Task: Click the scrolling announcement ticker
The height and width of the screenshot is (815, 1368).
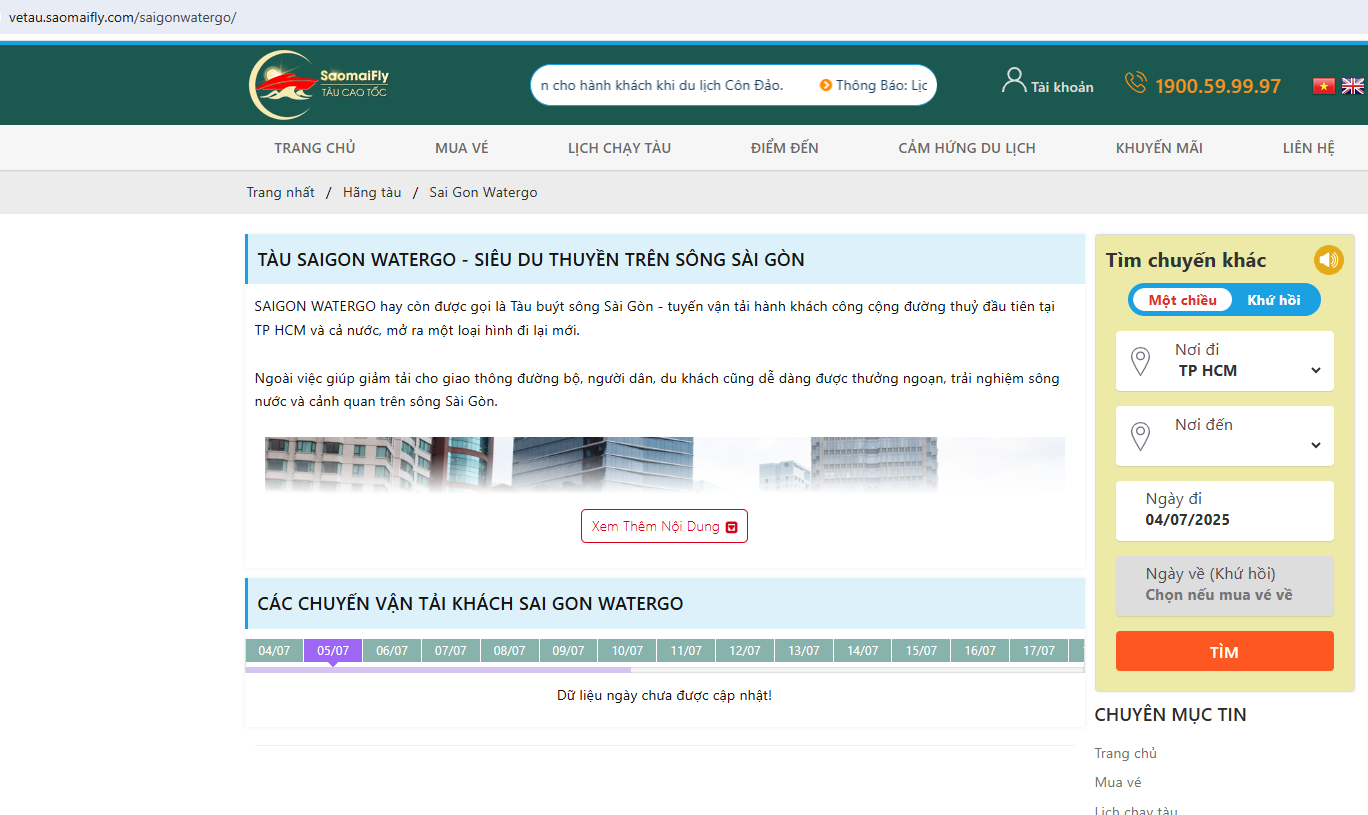Action: tap(734, 85)
